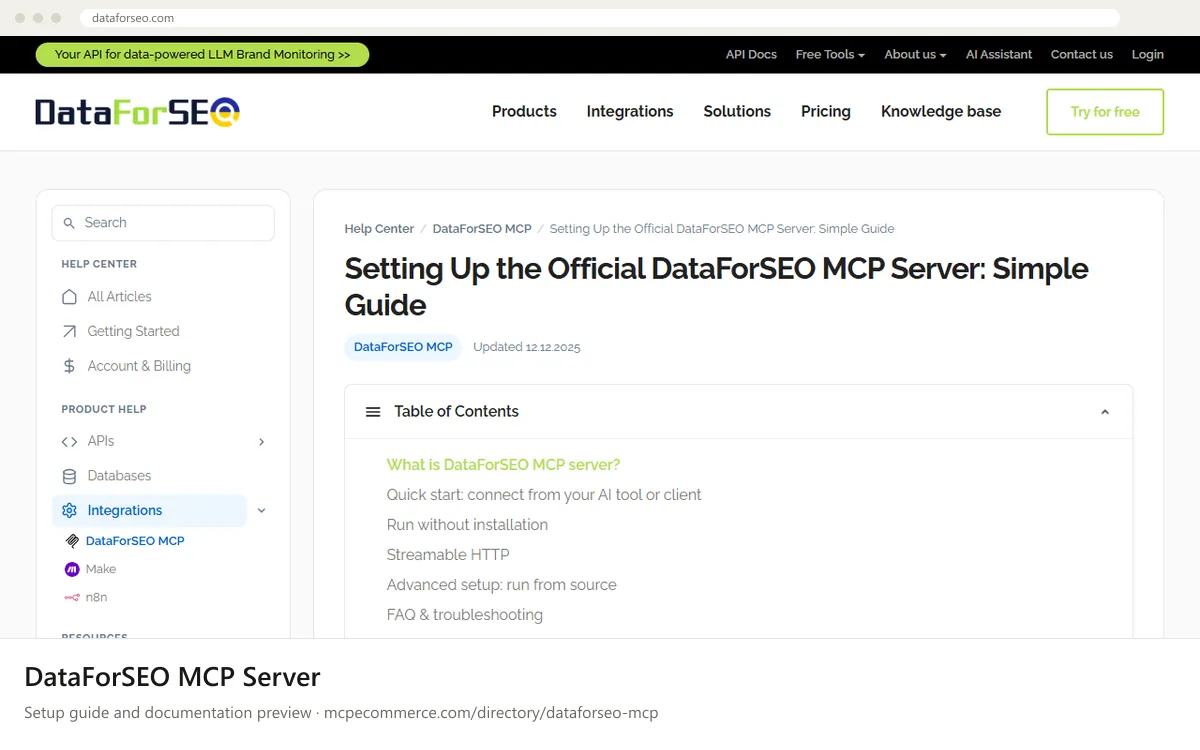This screenshot has height=750, width=1200.
Task: Click the current page breadcrumb title
Action: [x=722, y=229]
